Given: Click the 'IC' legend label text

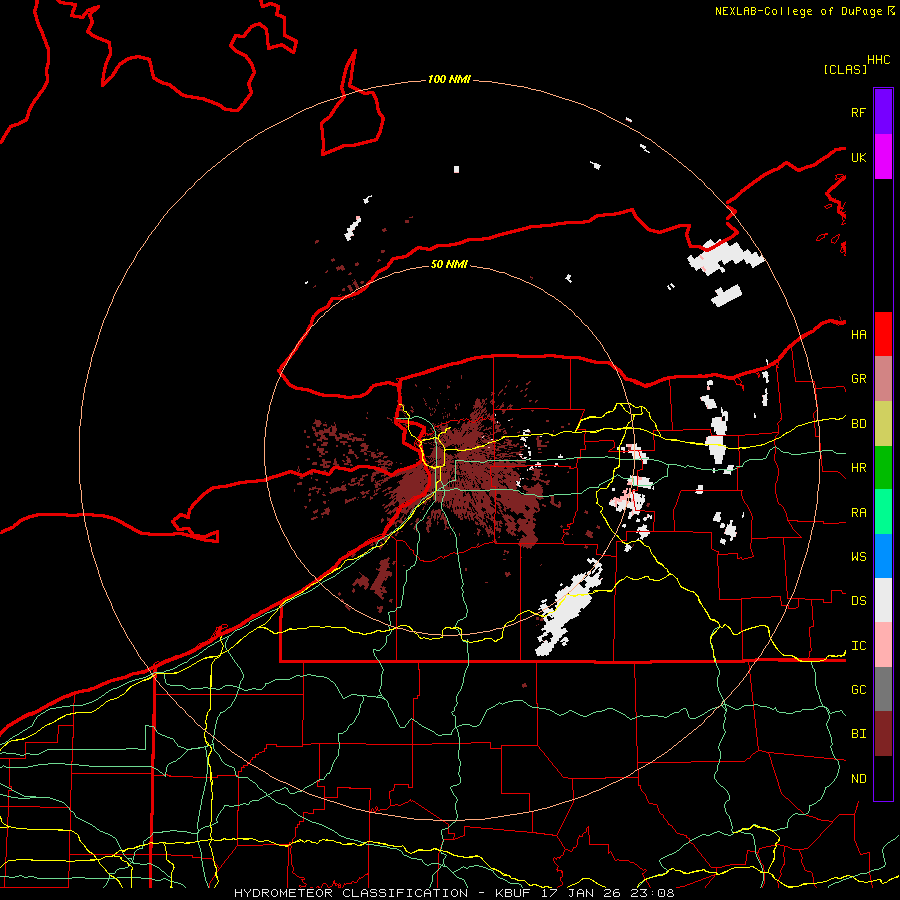Looking at the screenshot, I should click(x=858, y=646).
